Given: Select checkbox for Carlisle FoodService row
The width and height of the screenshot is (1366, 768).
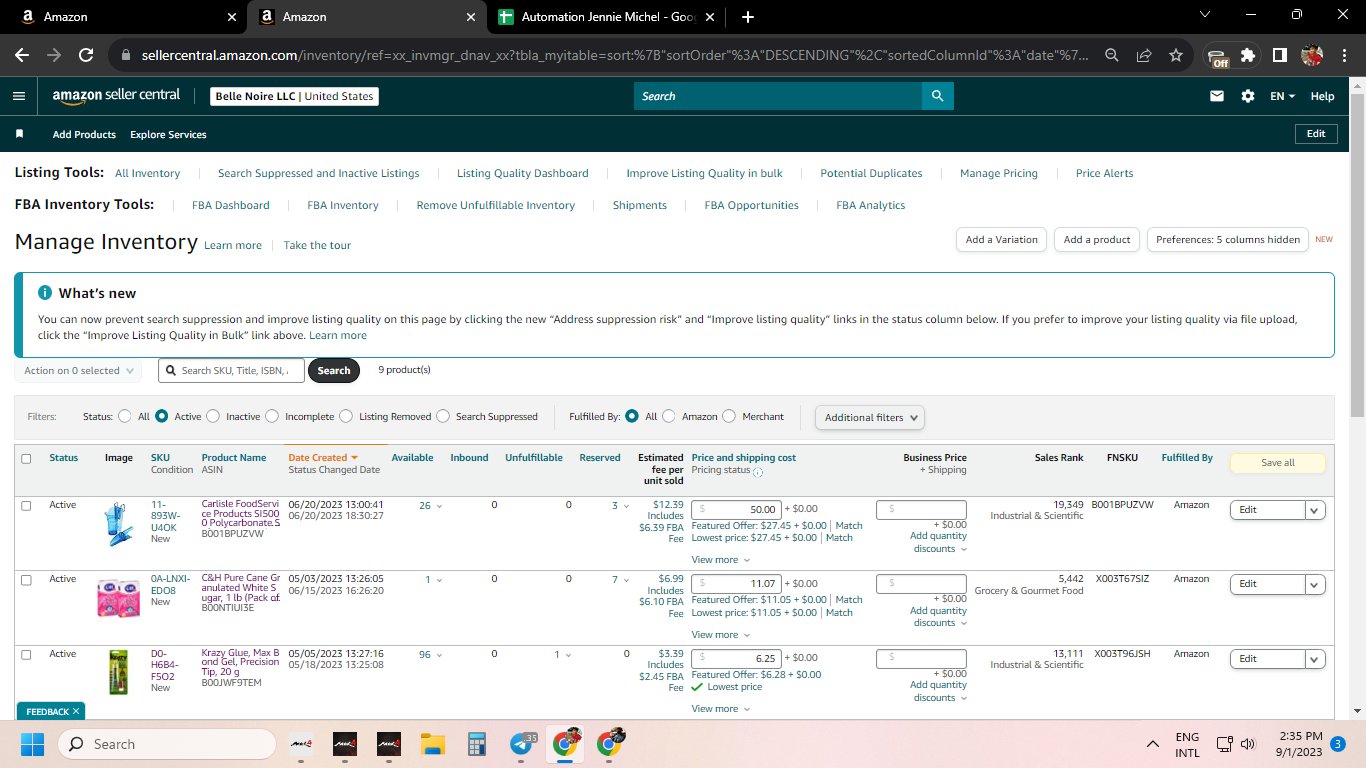Looking at the screenshot, I should pos(26,506).
